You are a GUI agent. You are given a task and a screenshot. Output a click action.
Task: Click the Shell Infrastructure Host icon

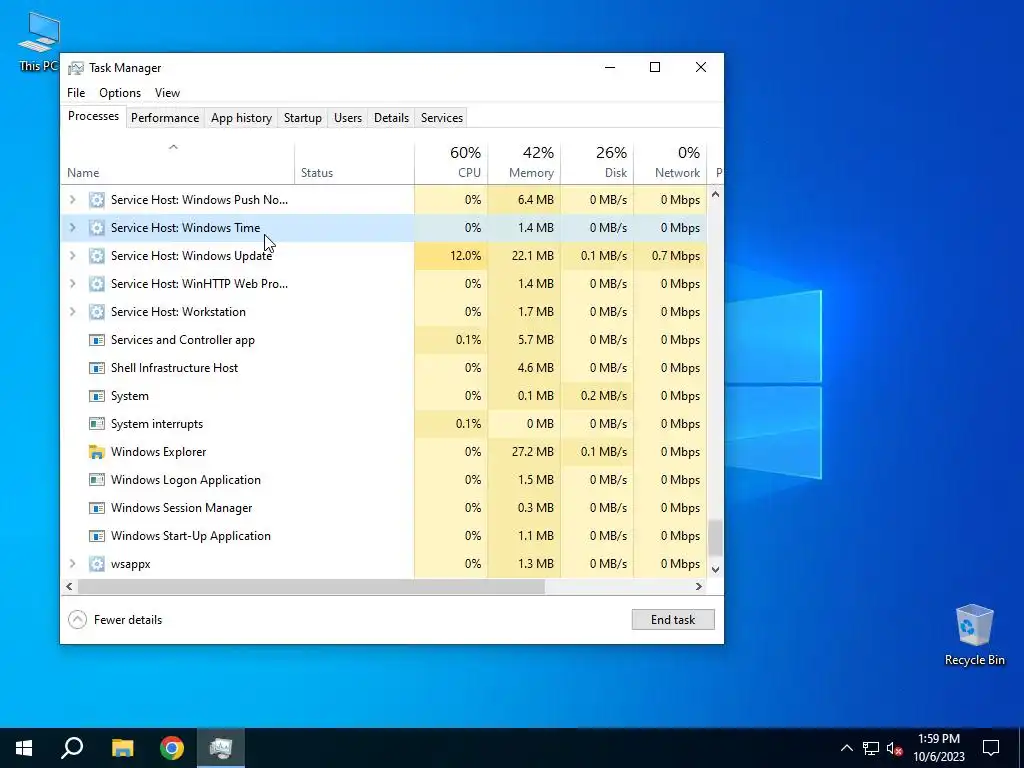(x=97, y=368)
